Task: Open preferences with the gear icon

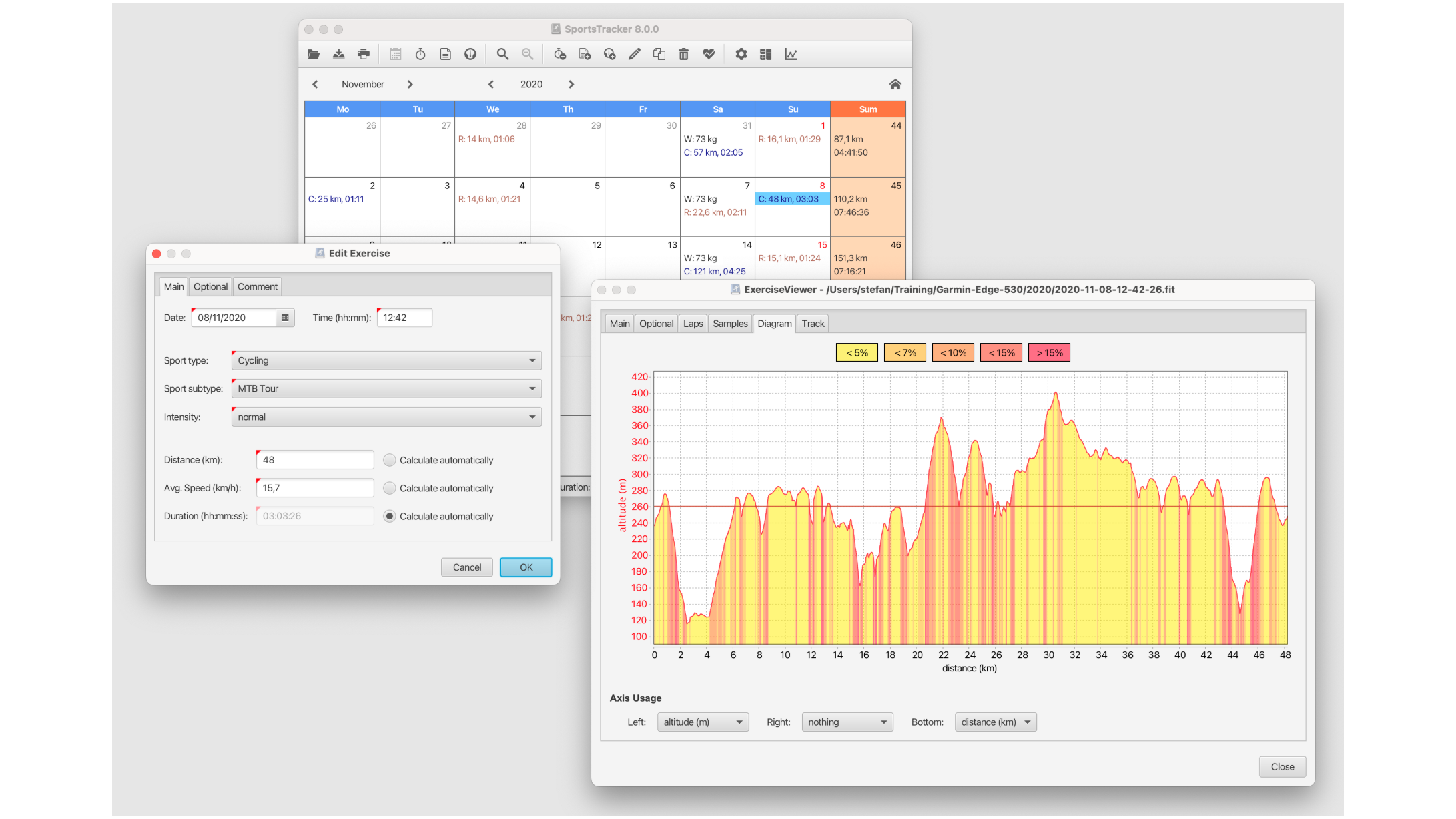Action: tap(741, 55)
